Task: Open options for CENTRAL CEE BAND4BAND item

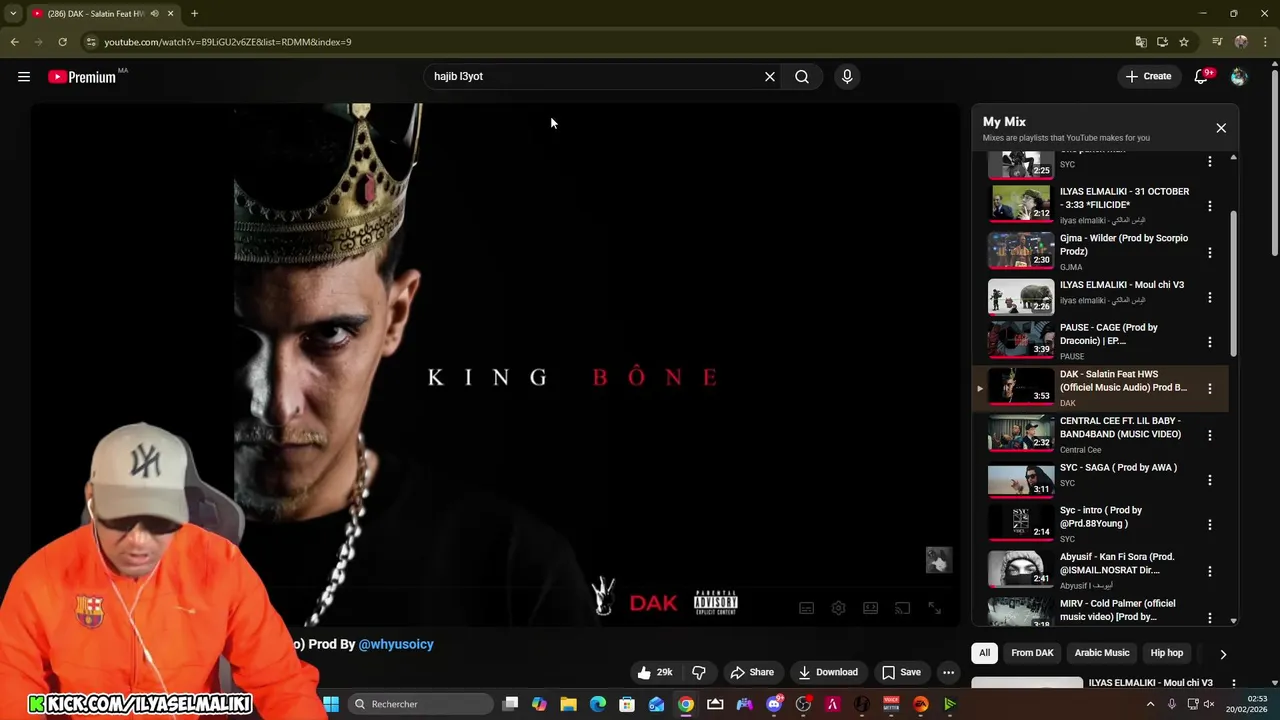Action: pos(1210,435)
